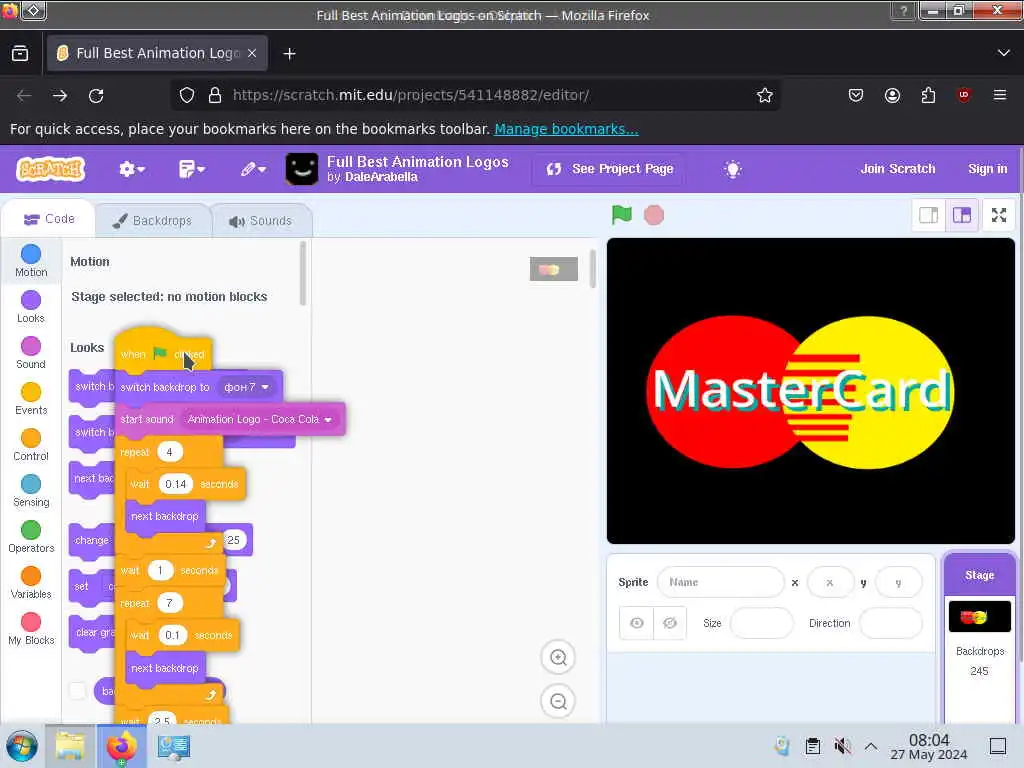The height and width of the screenshot is (768, 1024).
Task: Select the Sensing block category
Action: click(31, 491)
